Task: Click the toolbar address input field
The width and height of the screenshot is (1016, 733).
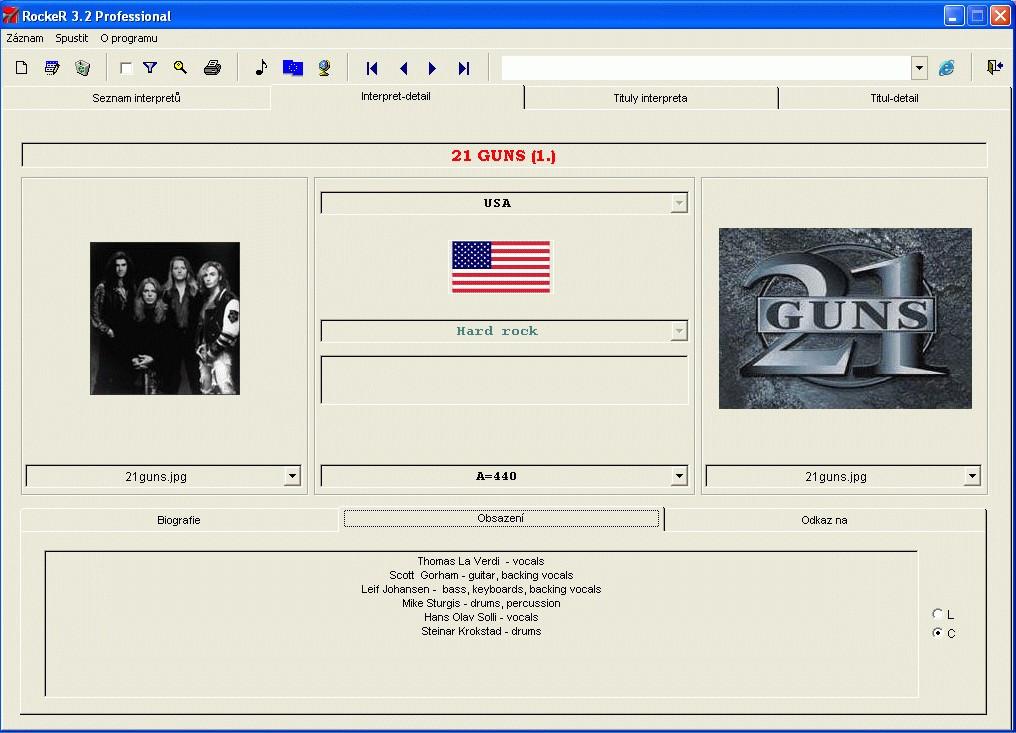Action: [706, 68]
